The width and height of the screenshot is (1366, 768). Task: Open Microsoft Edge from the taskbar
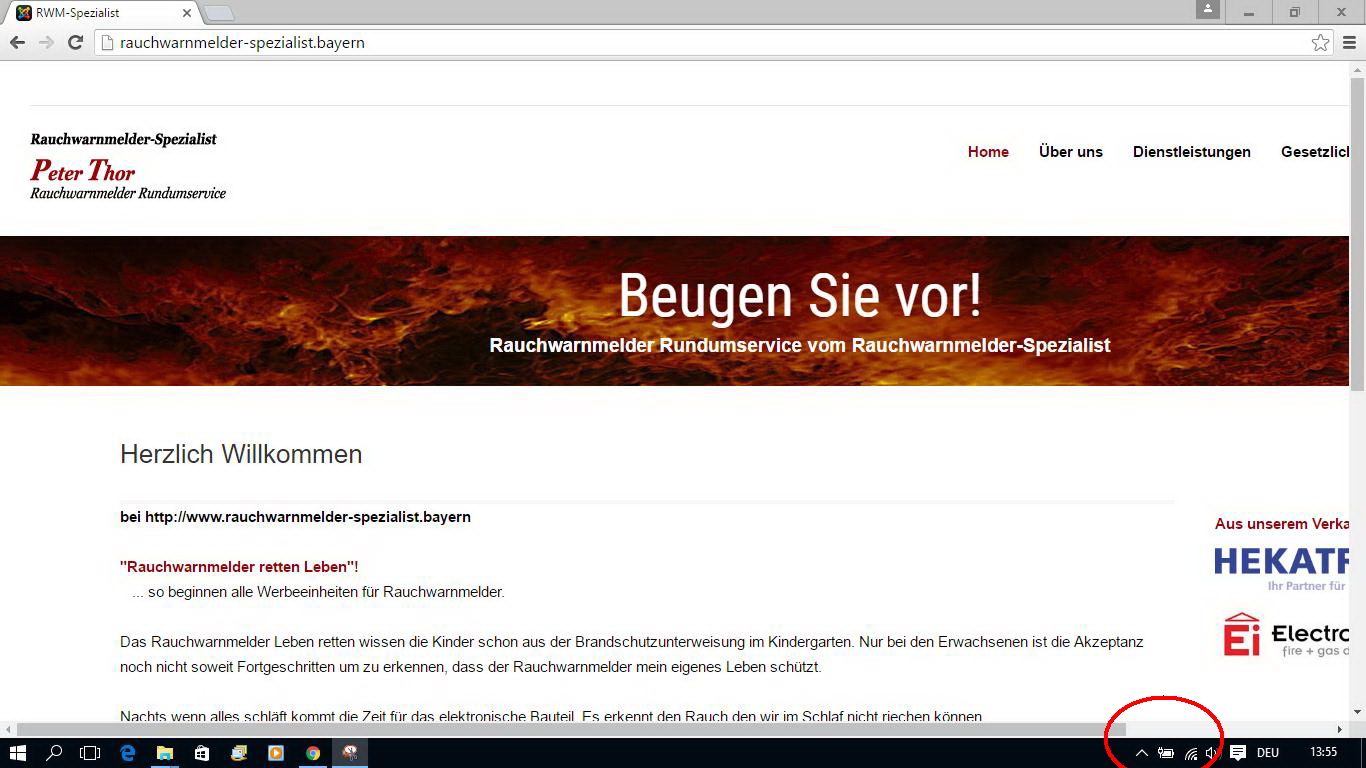pyautogui.click(x=128, y=753)
